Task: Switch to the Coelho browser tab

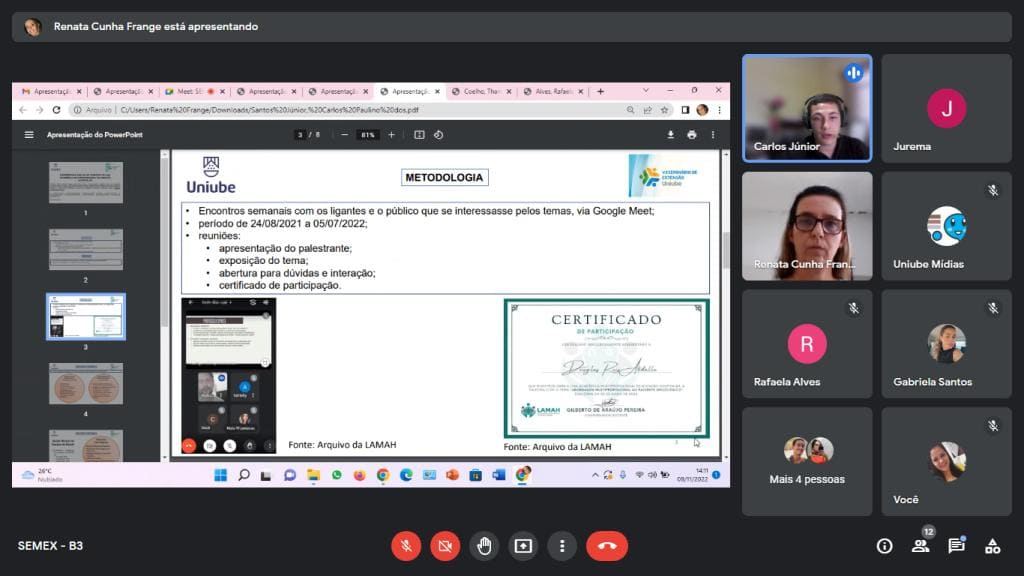Action: click(481, 91)
